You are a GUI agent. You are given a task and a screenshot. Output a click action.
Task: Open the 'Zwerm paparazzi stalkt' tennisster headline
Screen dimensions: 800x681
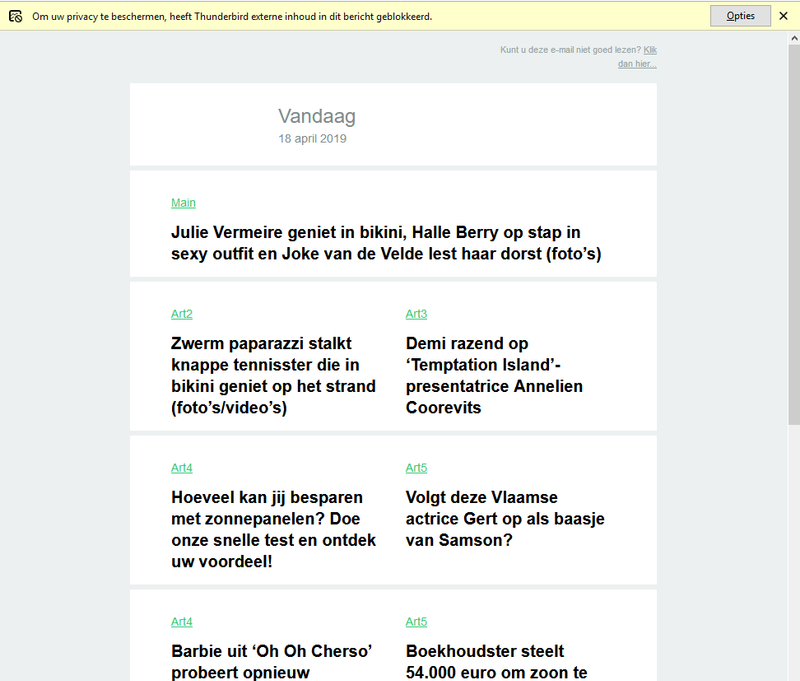[x=273, y=375]
